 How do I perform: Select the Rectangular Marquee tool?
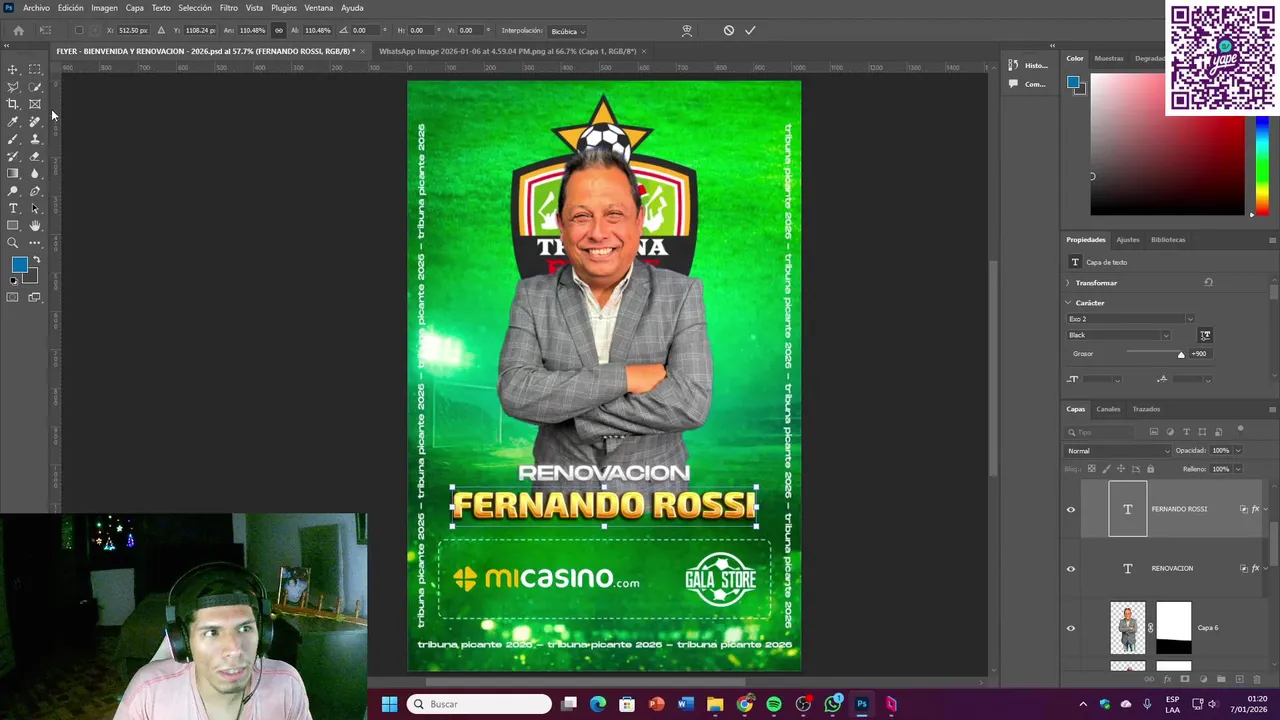[35, 69]
